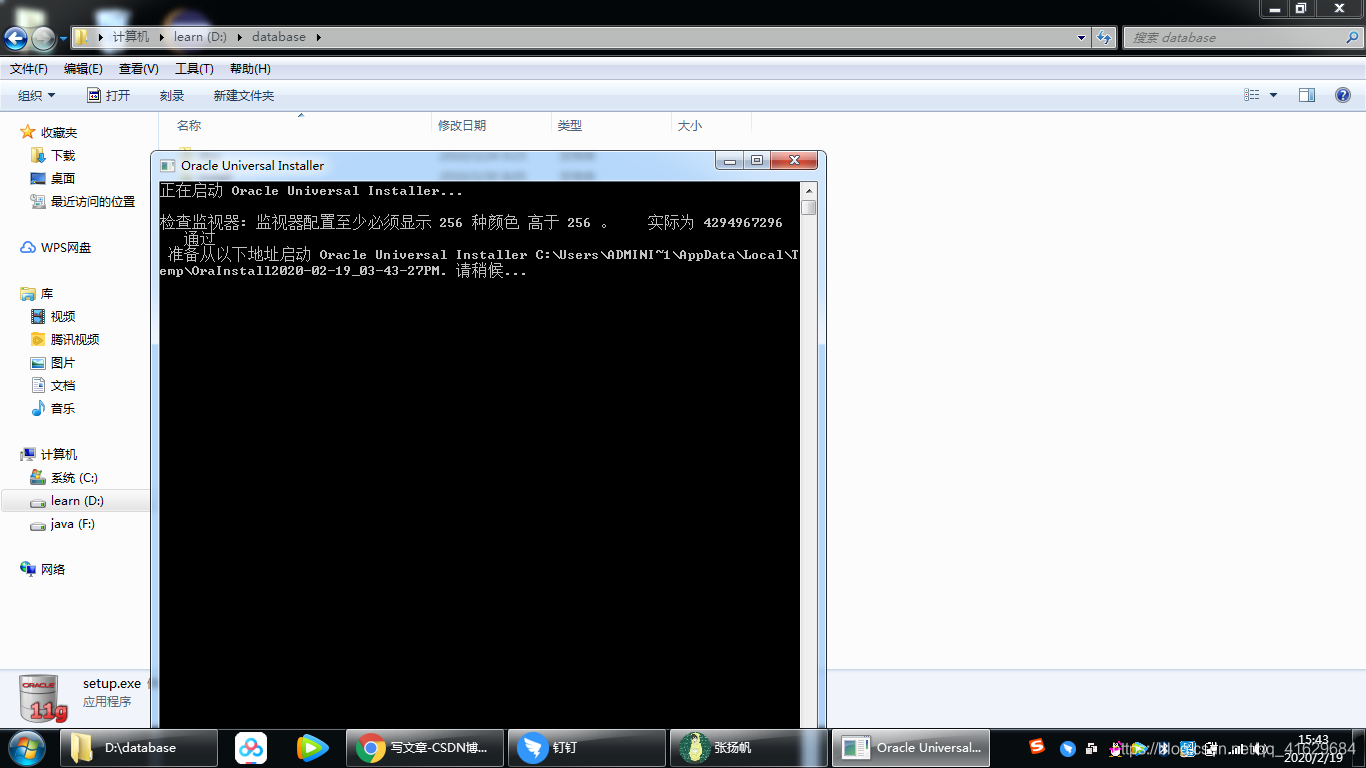Sort by the 名称 column header
The image size is (1366, 768).
click(x=295, y=125)
